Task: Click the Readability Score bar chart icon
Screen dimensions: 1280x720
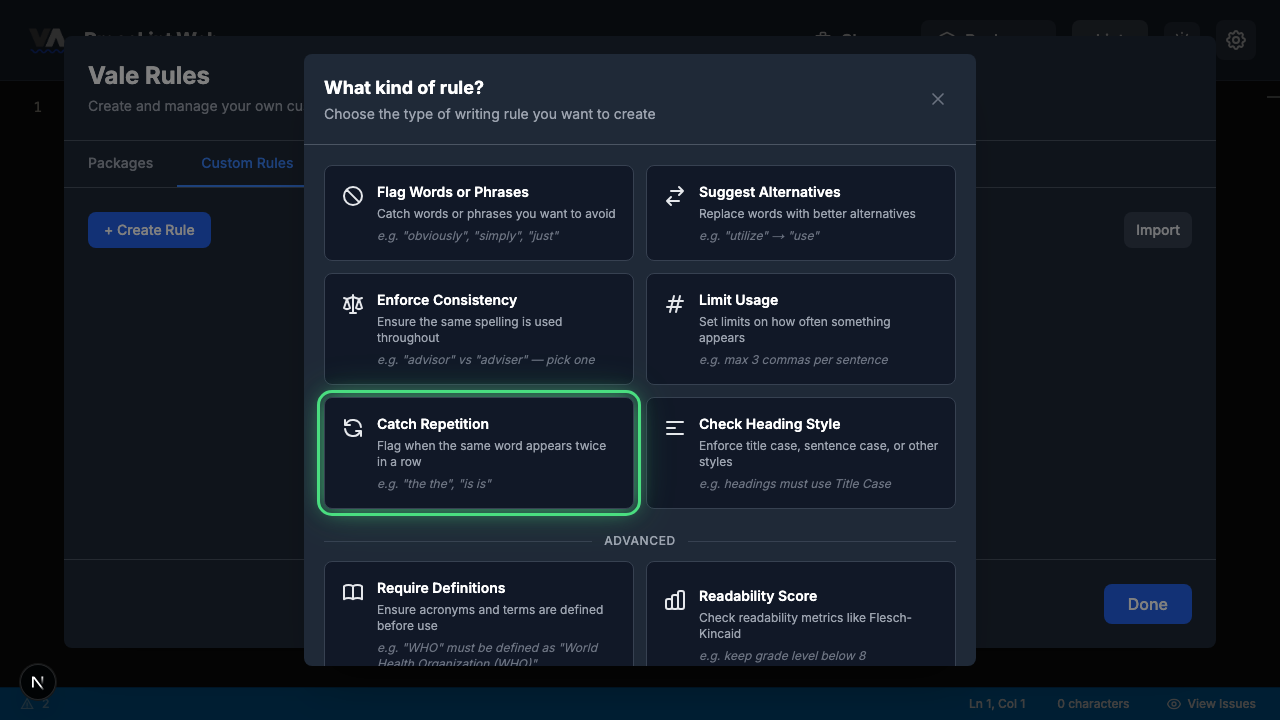Action: [x=675, y=600]
